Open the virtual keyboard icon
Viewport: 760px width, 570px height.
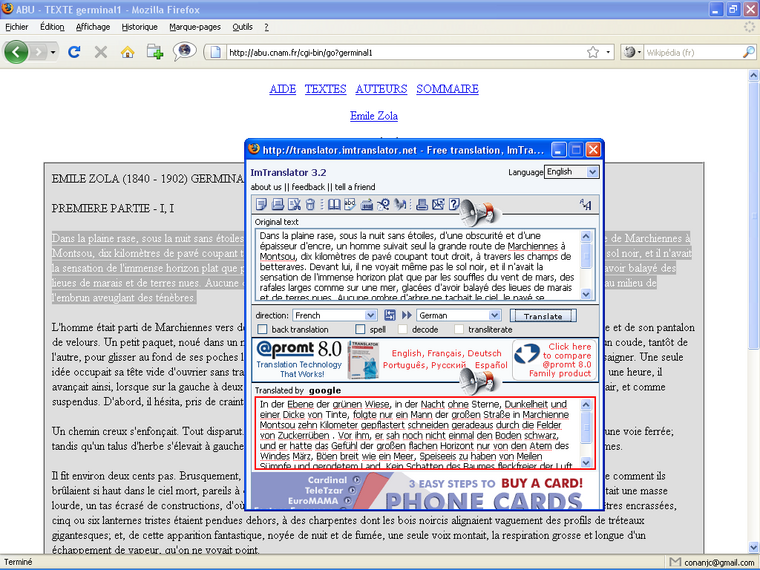pos(367,205)
